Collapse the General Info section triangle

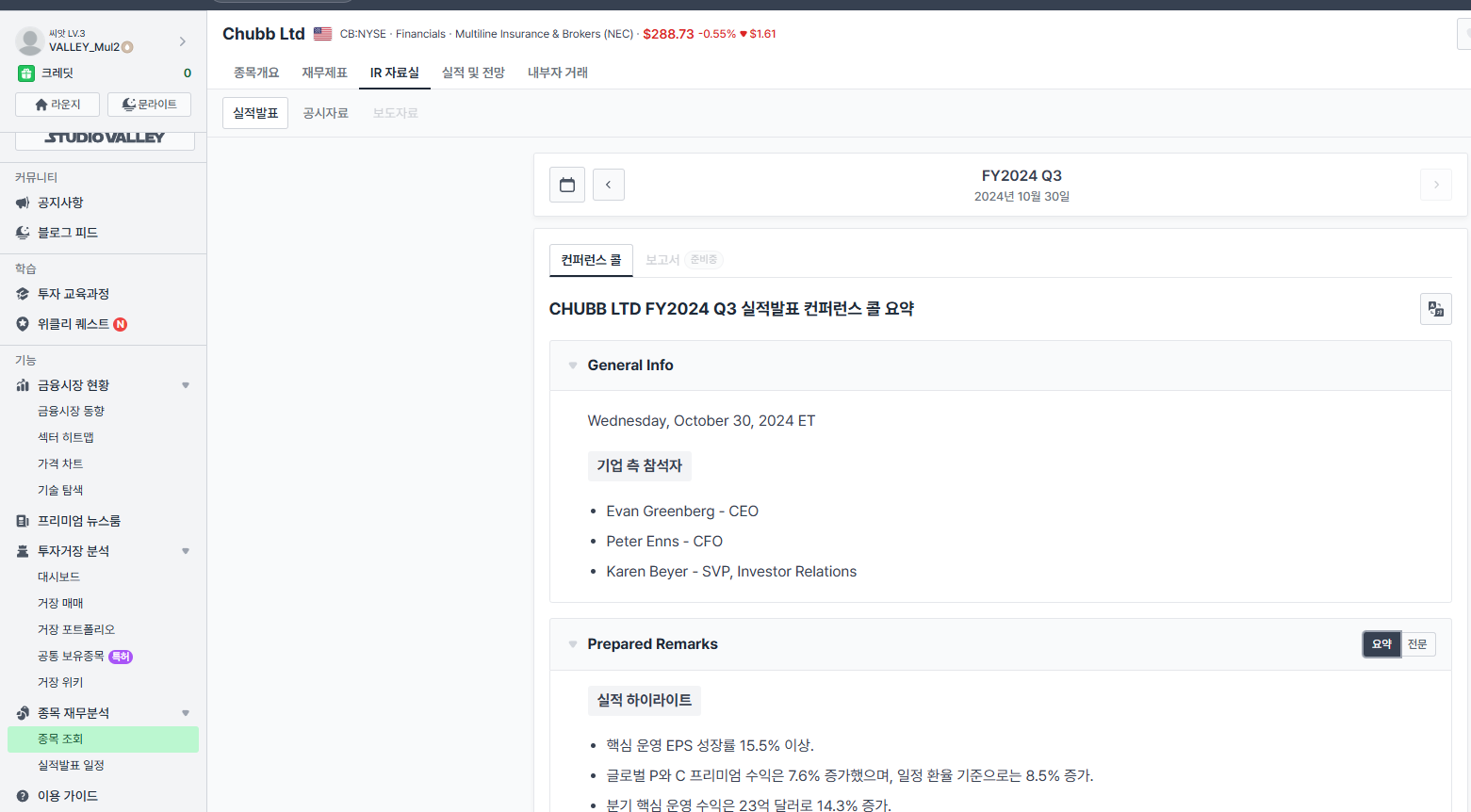573,365
